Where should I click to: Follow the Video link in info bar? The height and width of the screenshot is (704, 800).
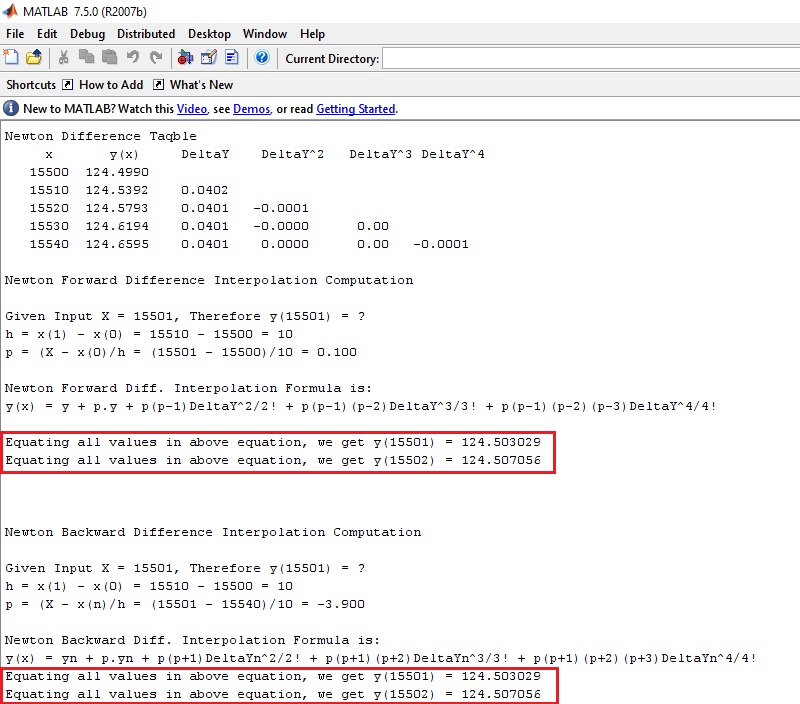click(192, 109)
